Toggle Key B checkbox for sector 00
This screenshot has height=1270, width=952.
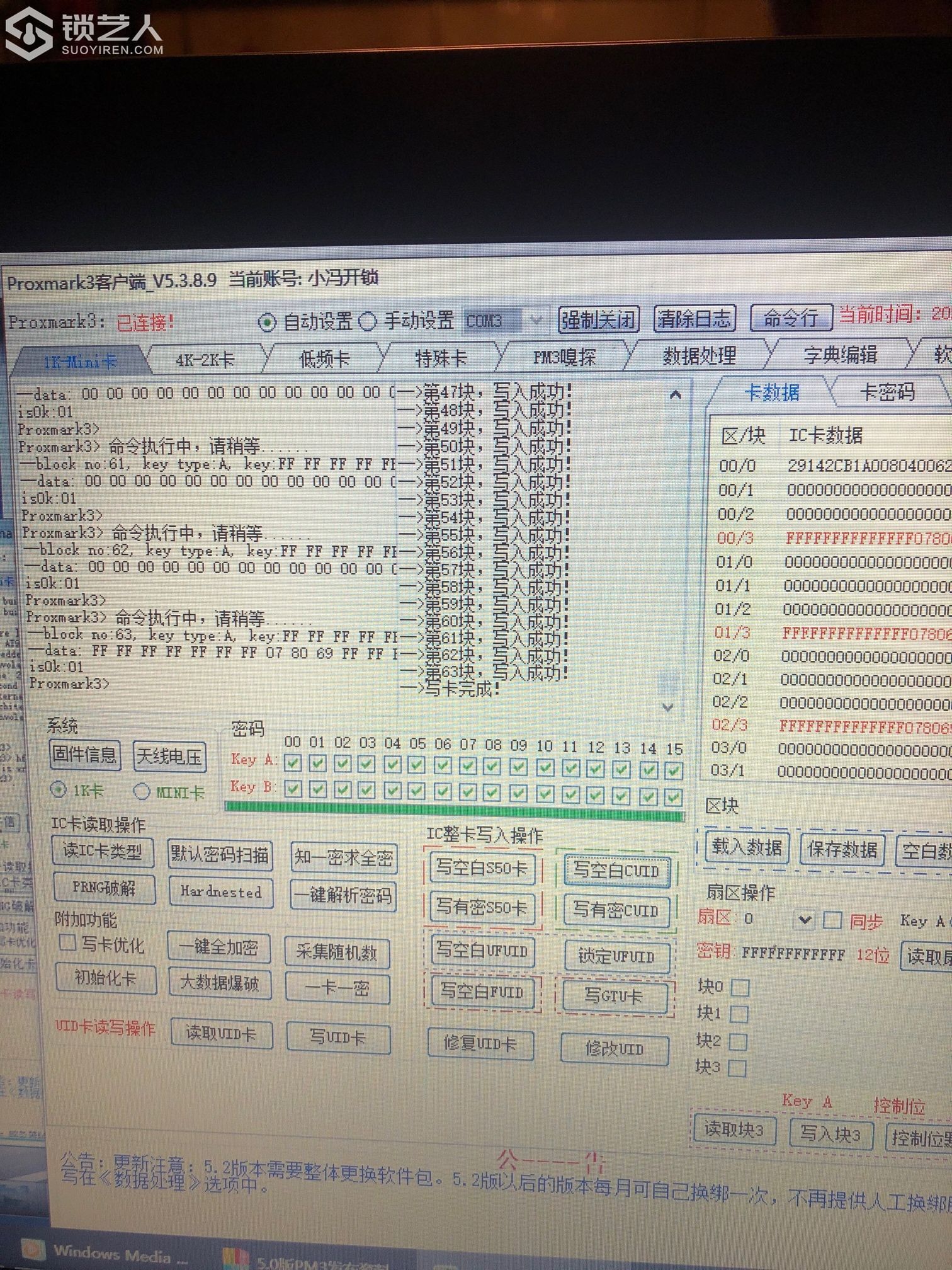(293, 789)
